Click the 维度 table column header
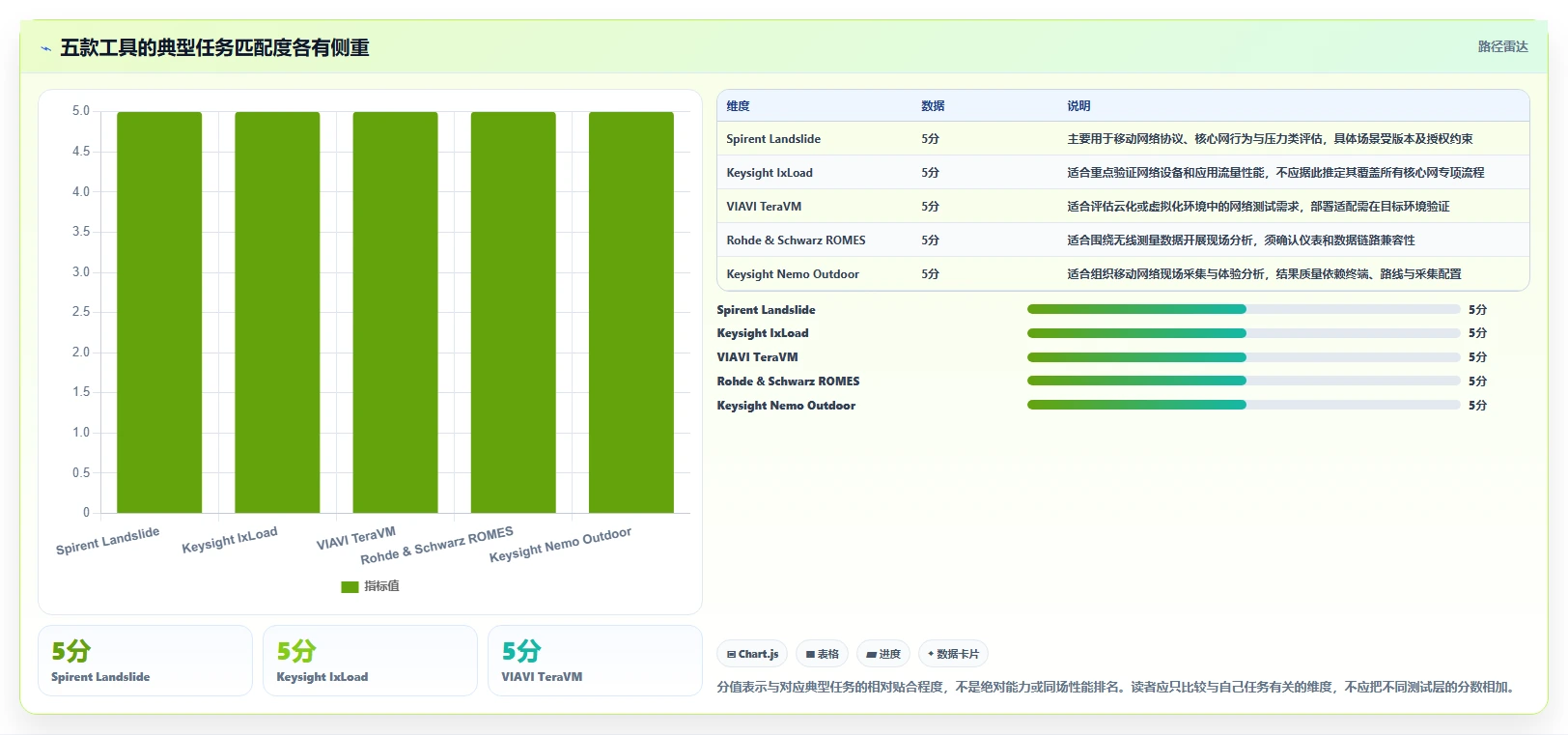 (738, 106)
